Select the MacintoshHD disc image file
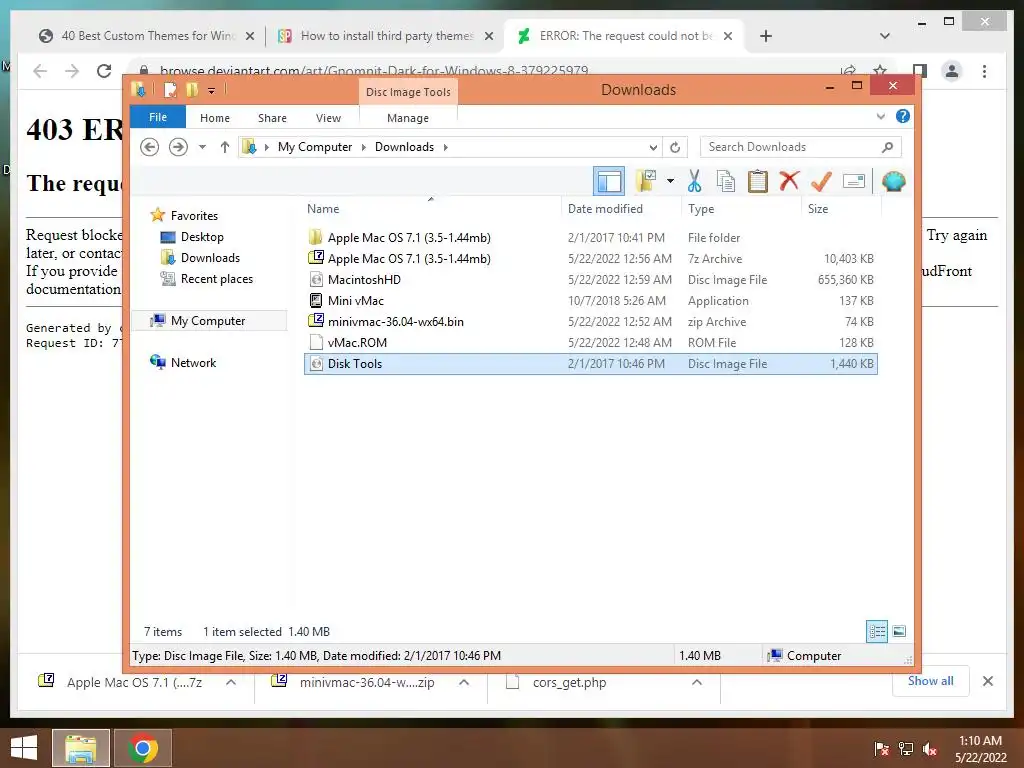This screenshot has width=1024, height=768. click(x=590, y=280)
